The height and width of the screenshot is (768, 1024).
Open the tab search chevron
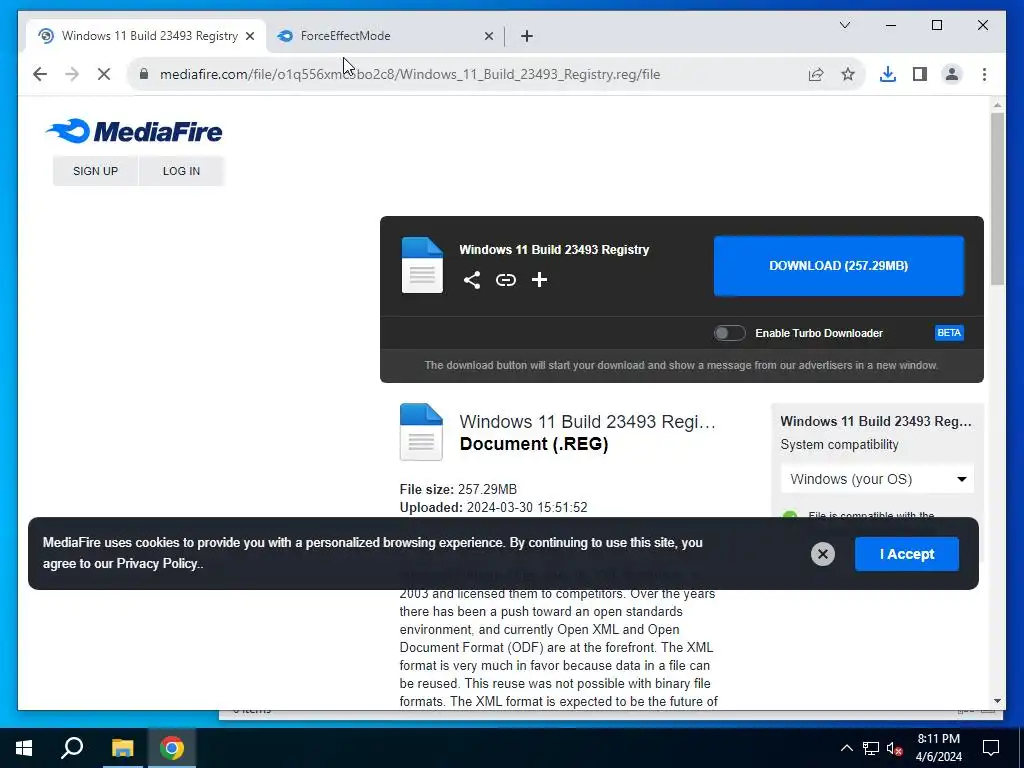(844, 25)
